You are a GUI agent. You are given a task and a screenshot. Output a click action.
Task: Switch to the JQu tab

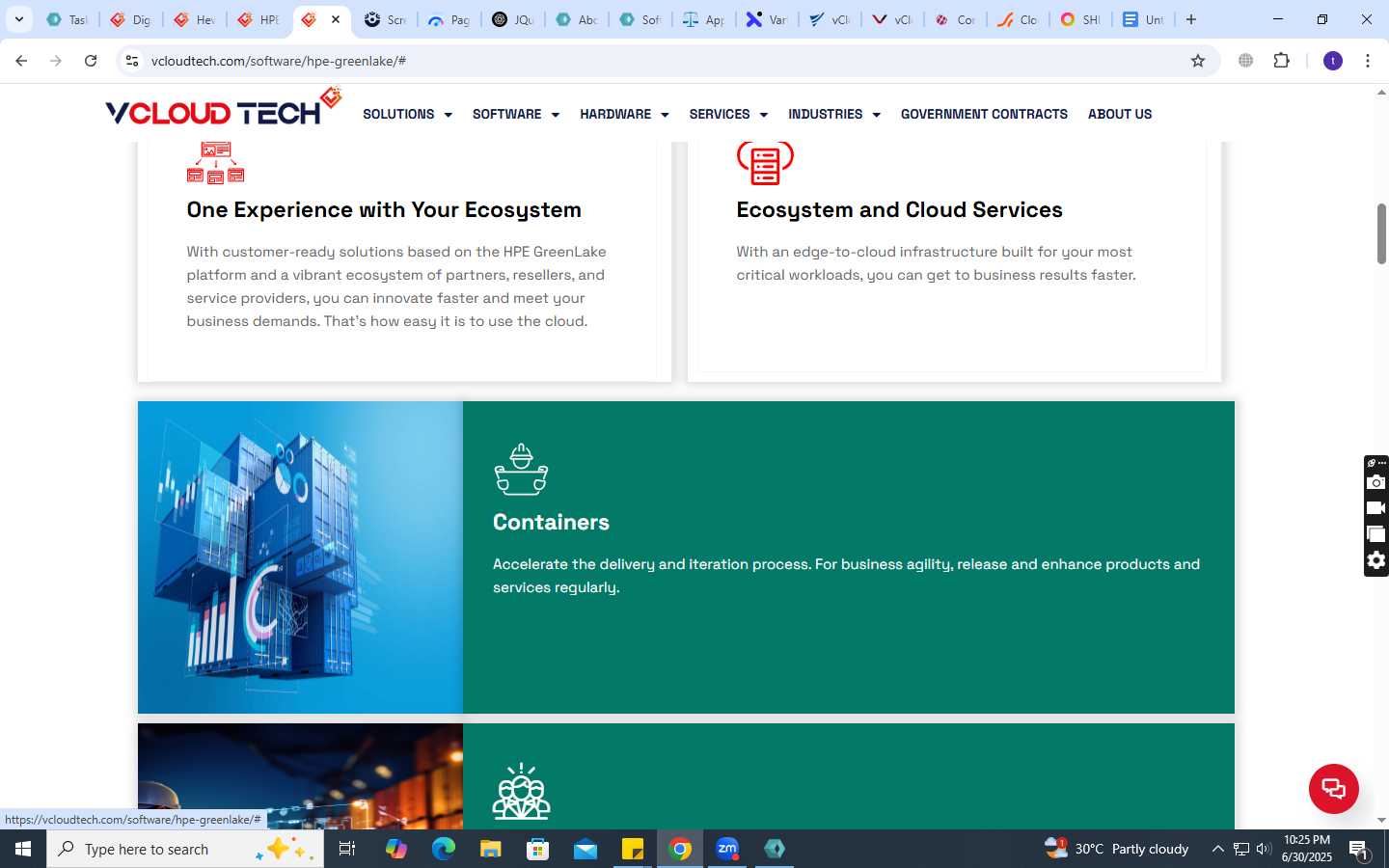(x=513, y=19)
